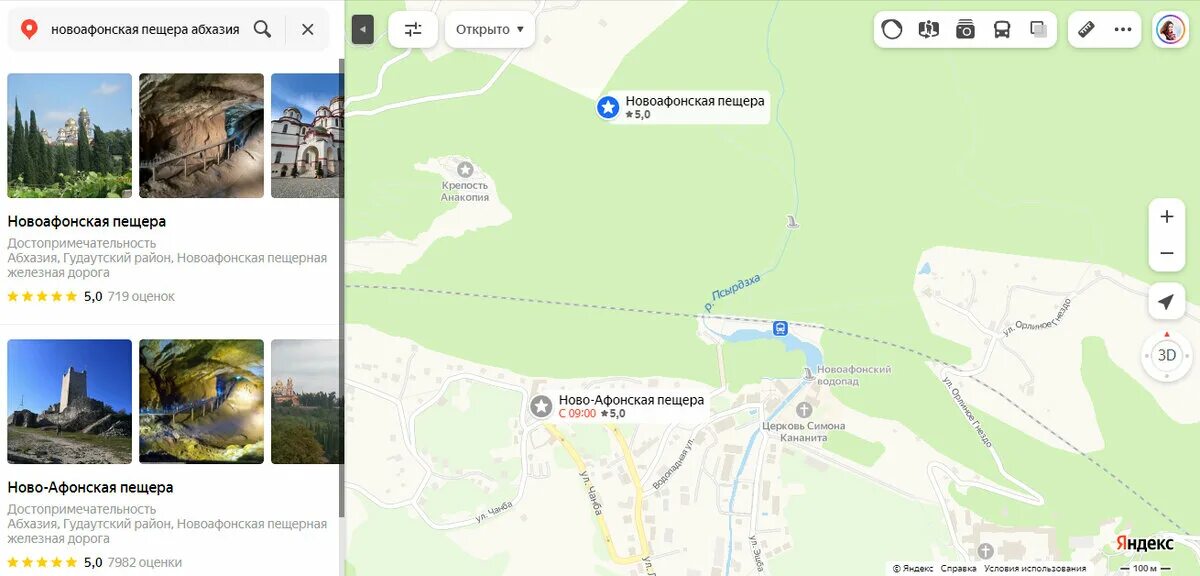Click the waterfall marker north of the river
Image resolution: width=1200 pixels, height=576 pixels.
point(792,222)
